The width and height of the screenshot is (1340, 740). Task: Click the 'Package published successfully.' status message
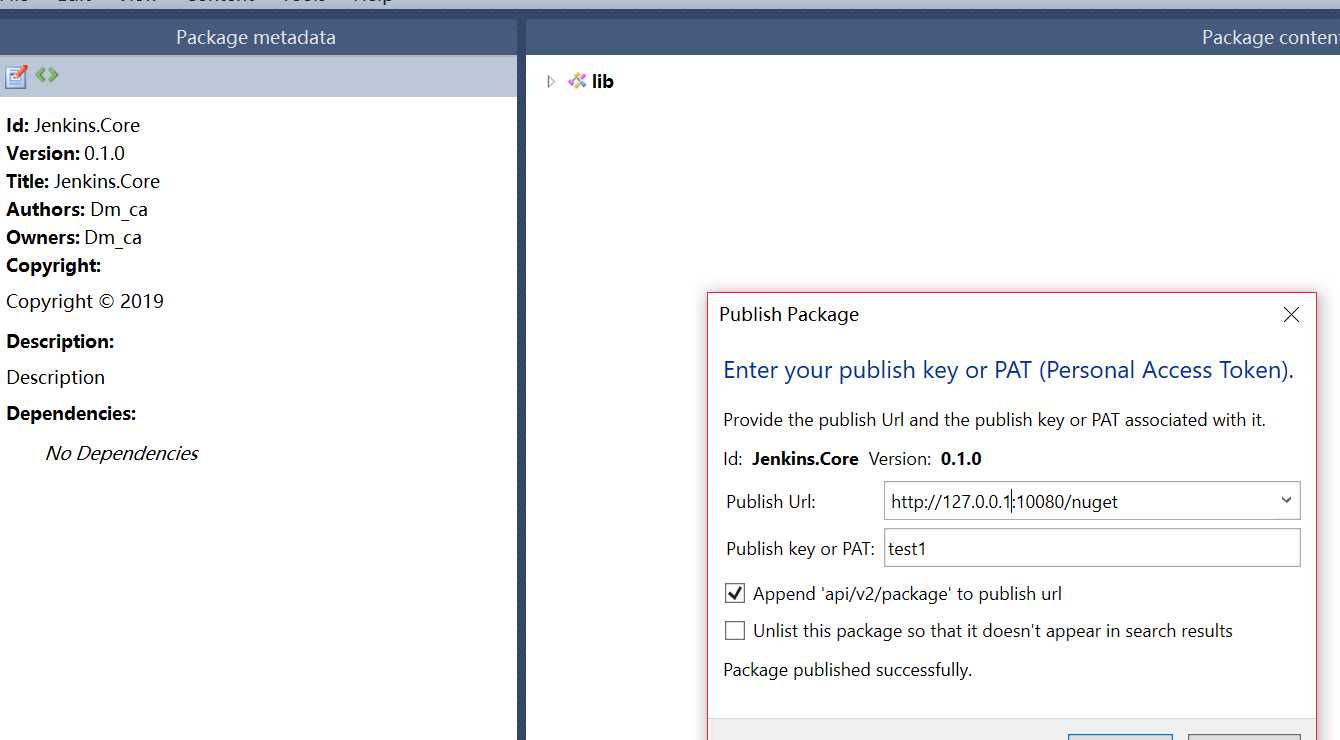click(847, 670)
